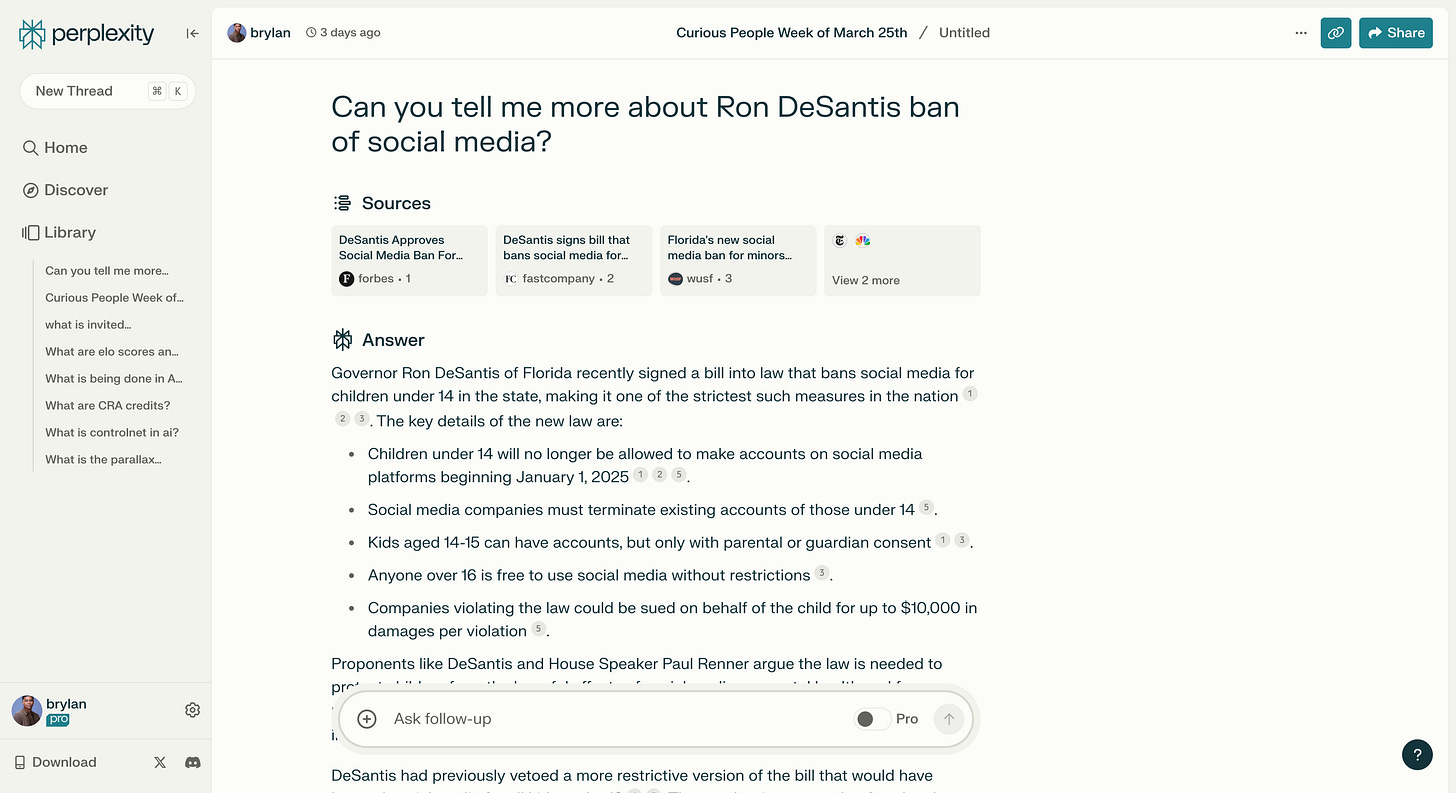Open the wusf source card
The width and height of the screenshot is (1456, 793).
(738, 260)
